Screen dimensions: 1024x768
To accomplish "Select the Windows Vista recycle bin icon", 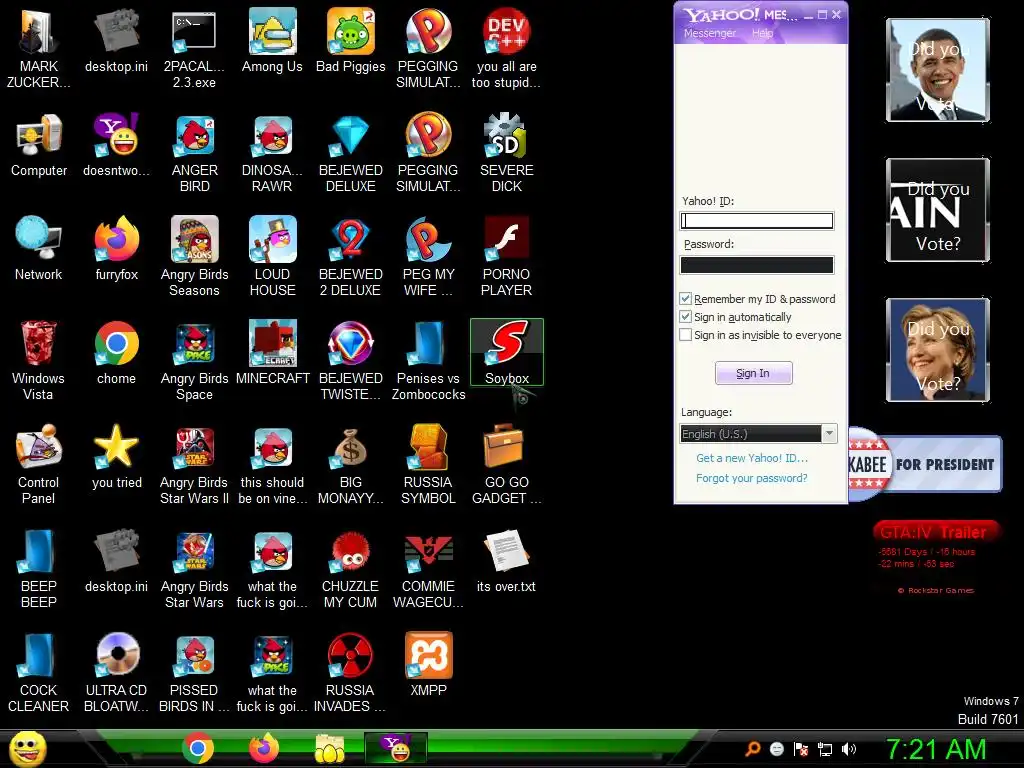I will [39, 360].
